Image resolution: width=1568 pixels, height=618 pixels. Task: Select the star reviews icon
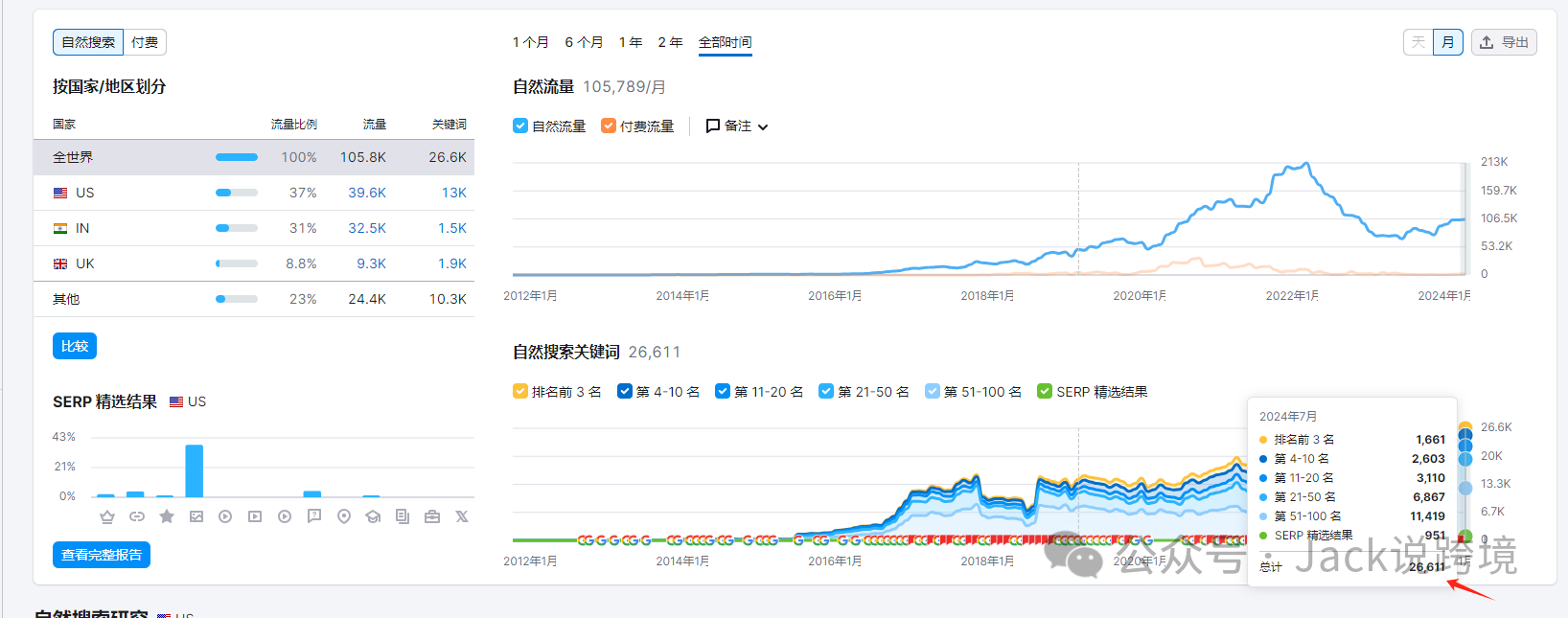coord(167,516)
